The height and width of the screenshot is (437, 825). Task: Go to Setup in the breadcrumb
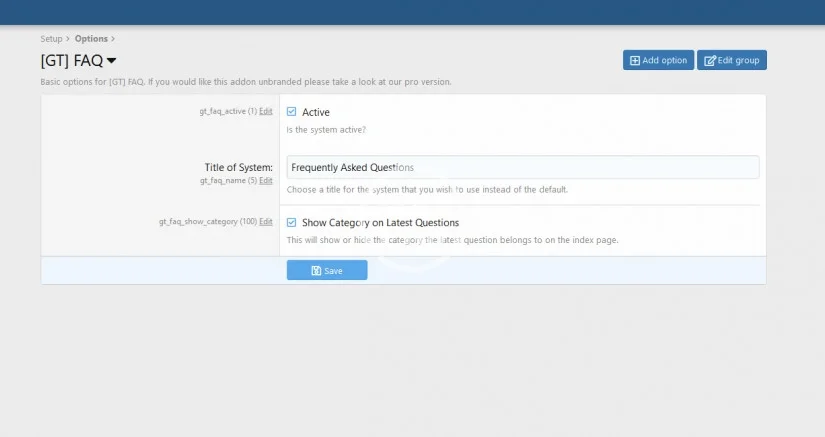[51, 39]
